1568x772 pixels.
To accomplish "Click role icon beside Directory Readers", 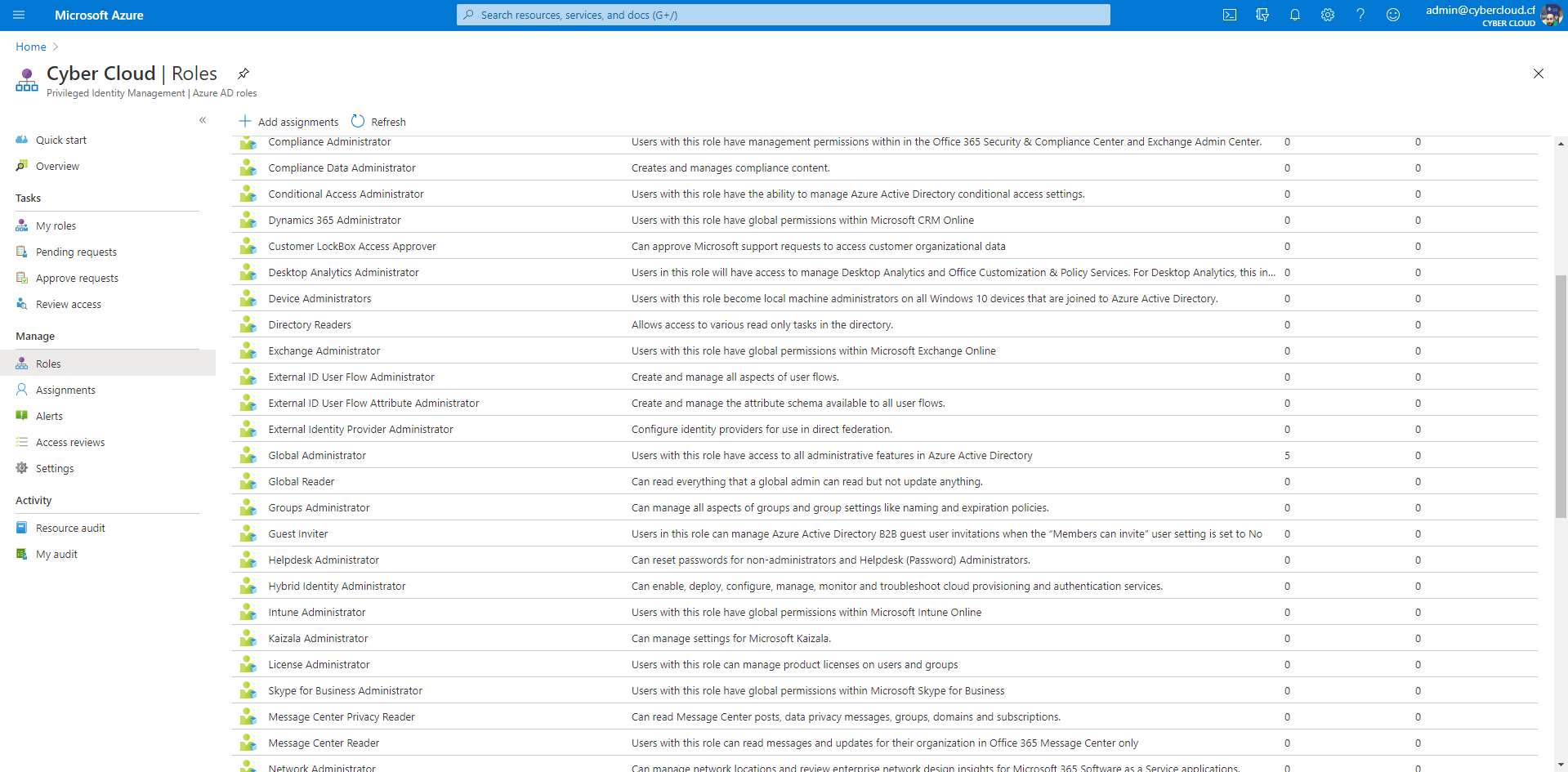I will coord(248,324).
